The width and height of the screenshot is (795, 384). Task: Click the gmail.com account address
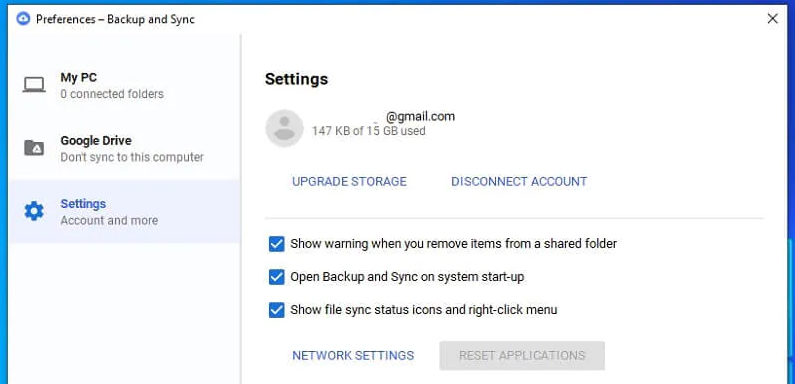click(420, 117)
